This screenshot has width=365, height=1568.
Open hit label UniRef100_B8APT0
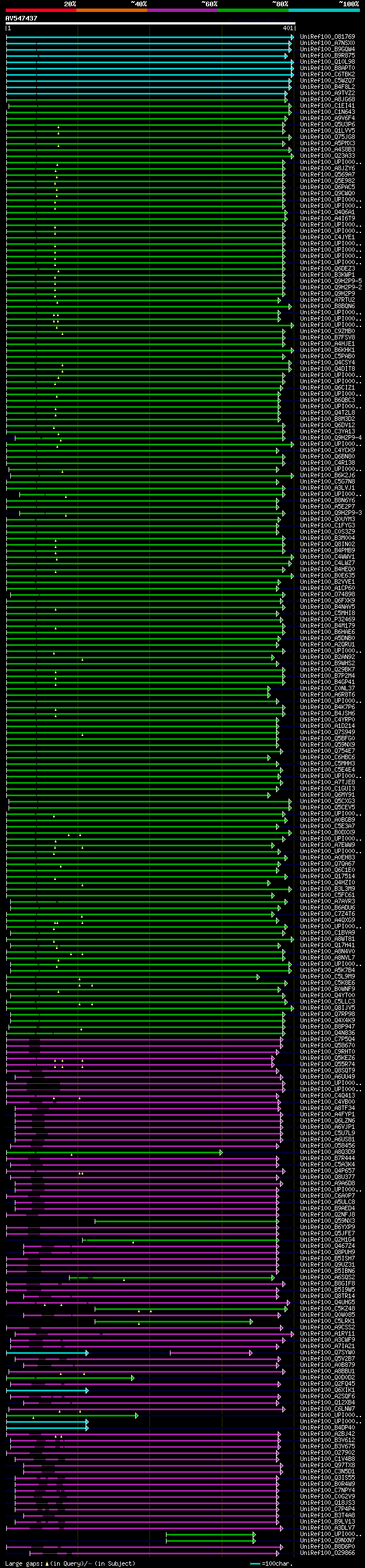point(327,68)
